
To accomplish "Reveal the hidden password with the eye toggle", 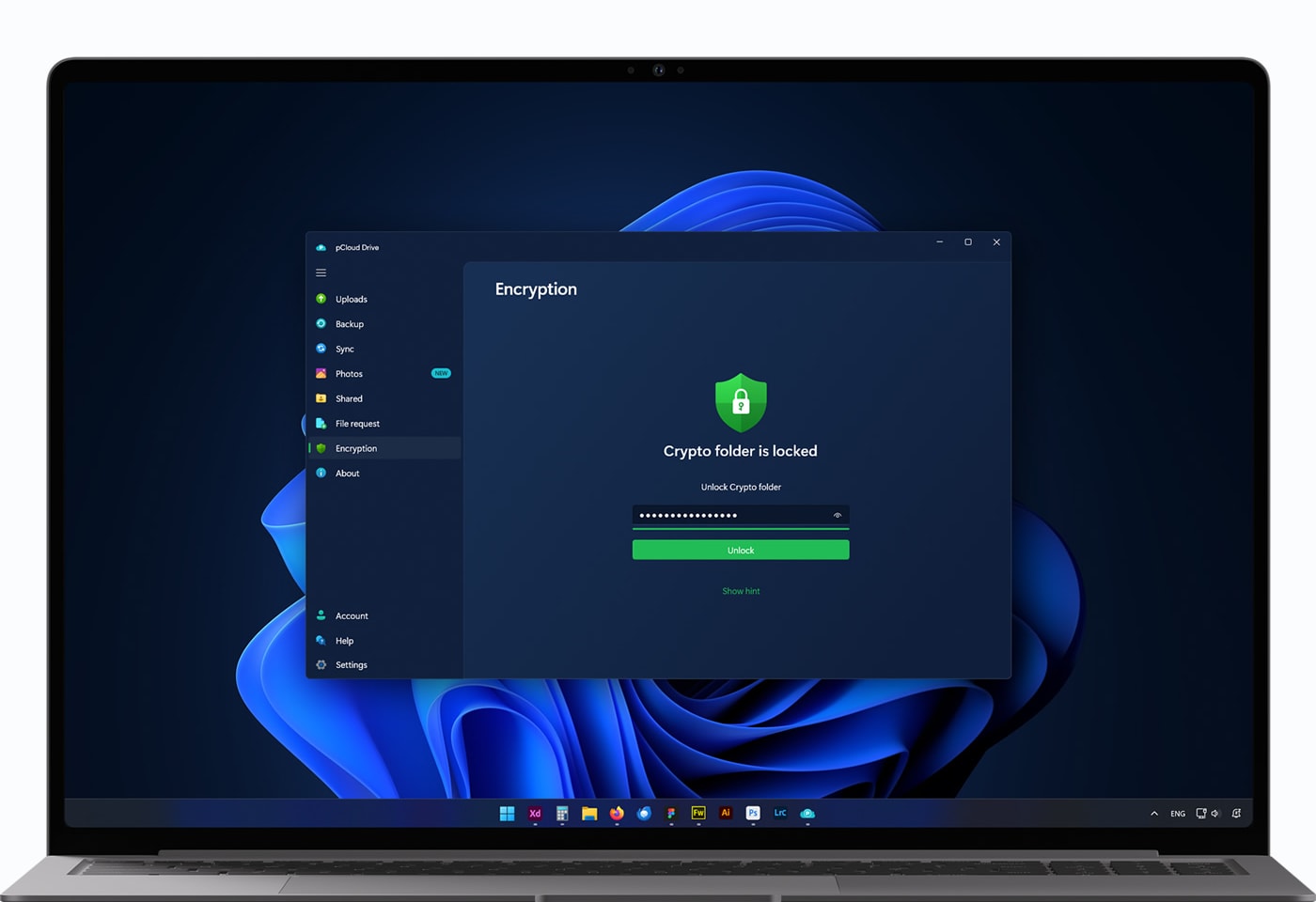I will pos(837,515).
